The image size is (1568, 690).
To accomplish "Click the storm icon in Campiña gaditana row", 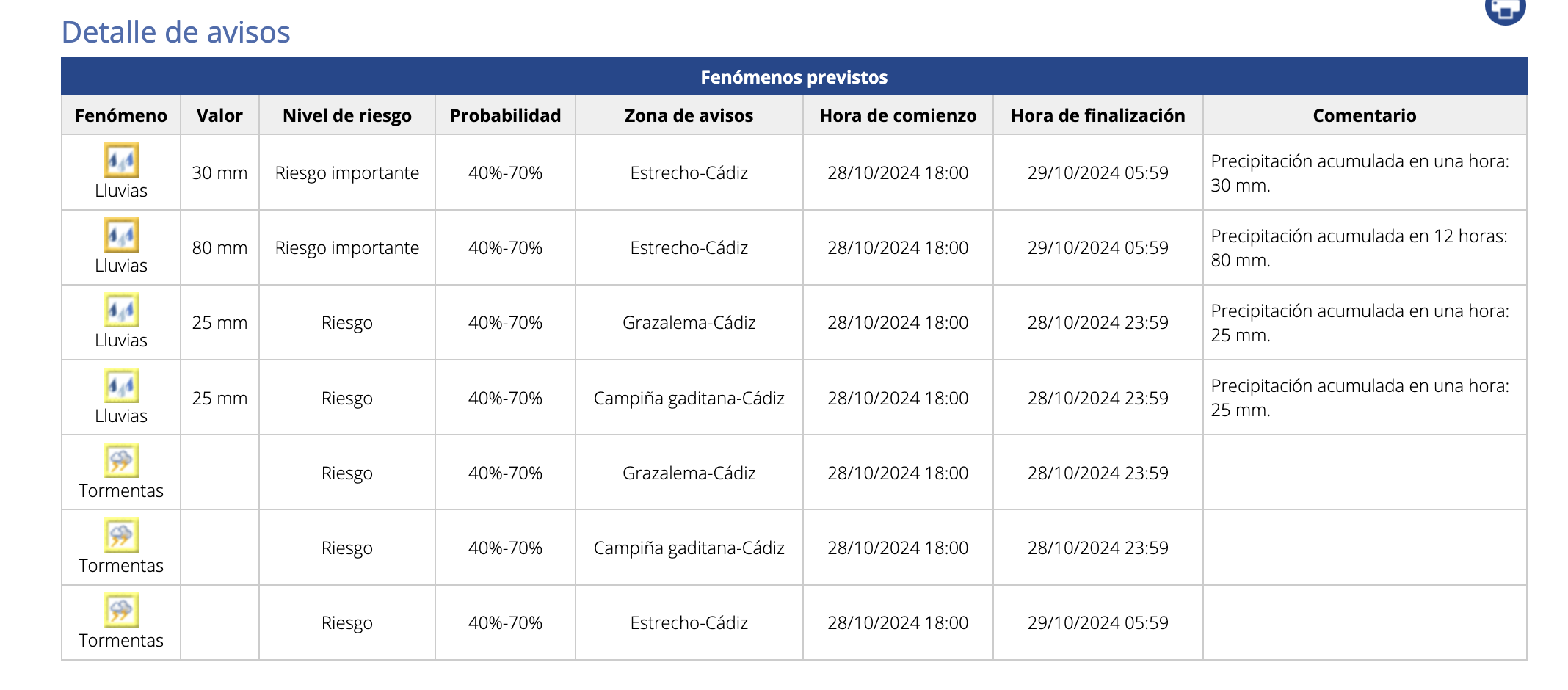I will click(x=120, y=537).
